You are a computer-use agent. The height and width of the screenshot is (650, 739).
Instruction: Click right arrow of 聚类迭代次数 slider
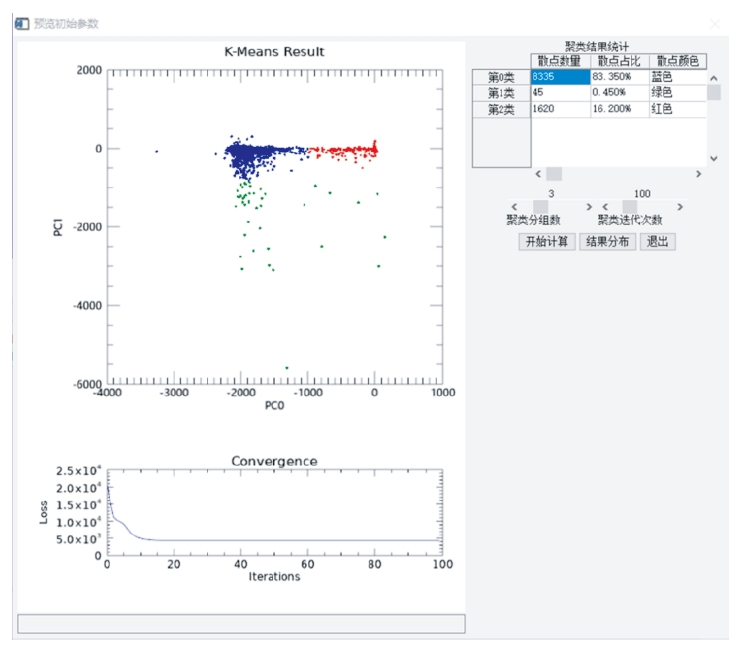(x=680, y=207)
